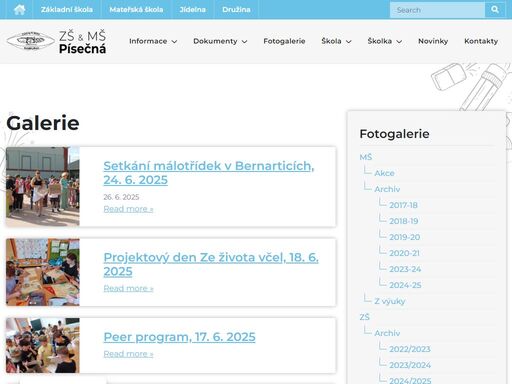Viewport: 512px width, 384px height.
Task: Select 2019-20 in MŠ archive tree
Action: click(x=405, y=237)
